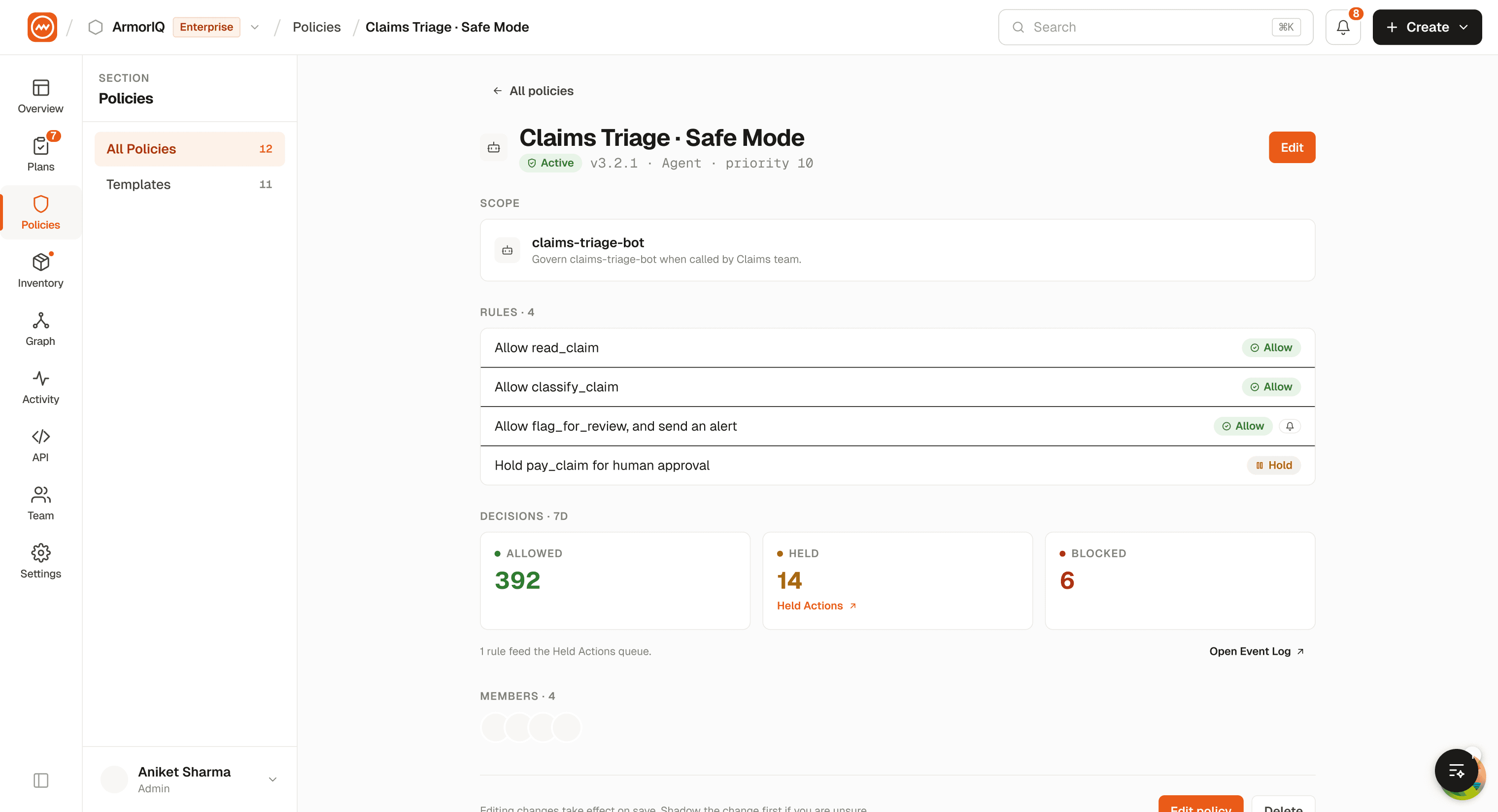Click the ⌘K shortcut hint in search
1498x812 pixels.
pos(1286,27)
